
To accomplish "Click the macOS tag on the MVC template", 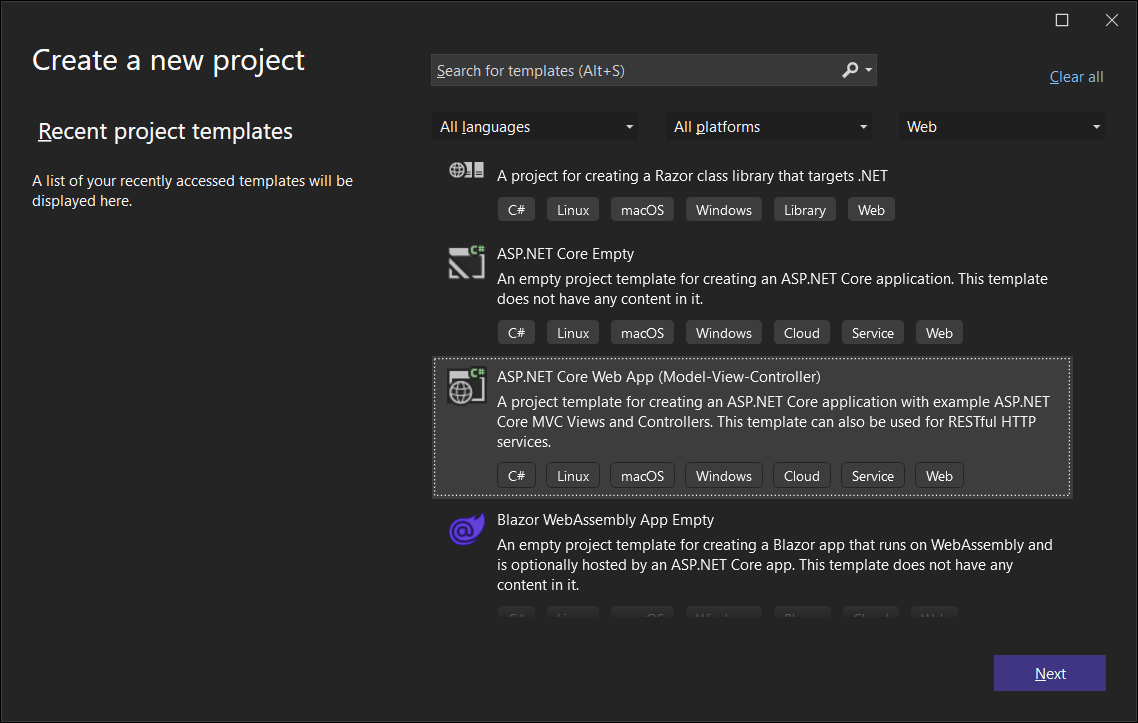I will pos(642,475).
